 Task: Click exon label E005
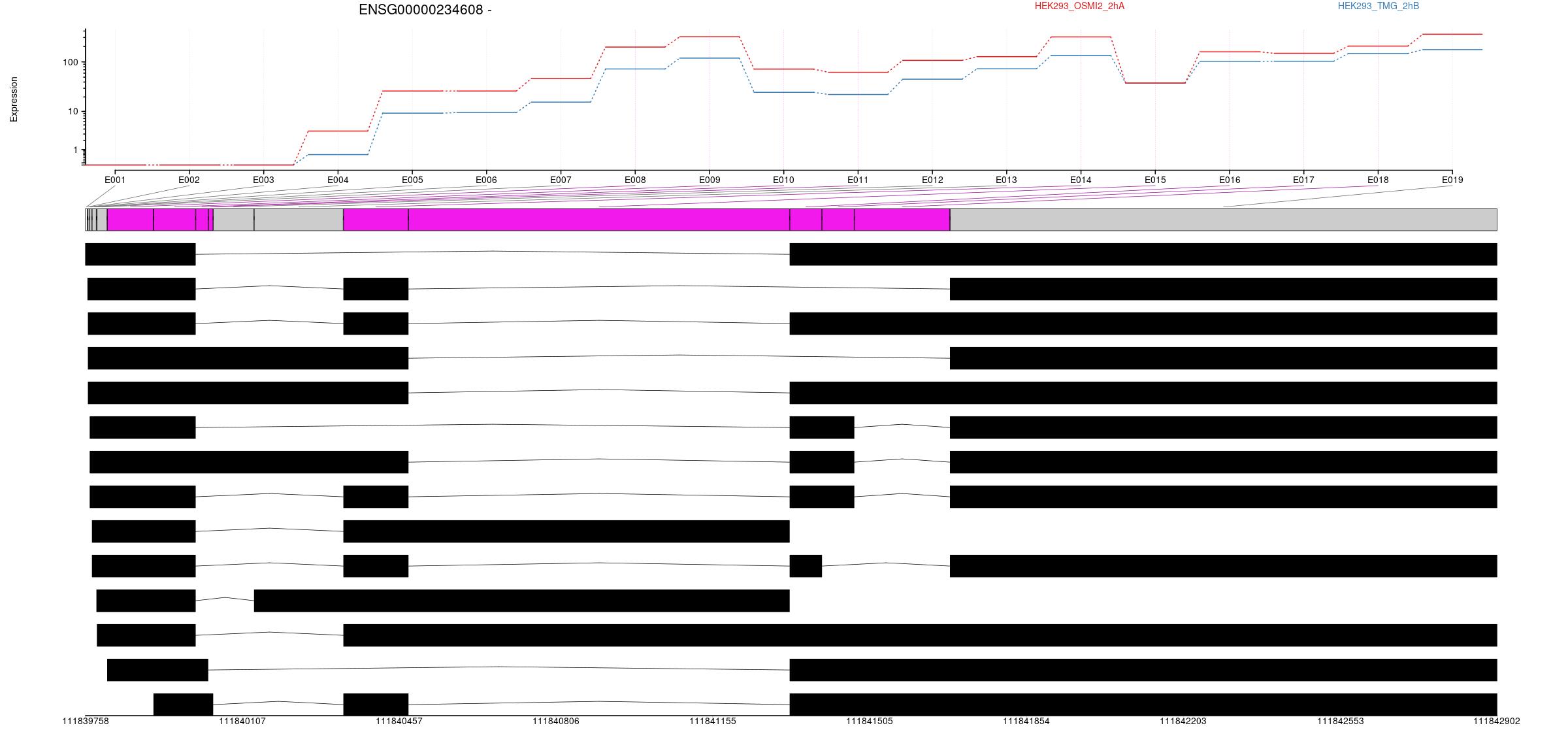tap(412, 180)
